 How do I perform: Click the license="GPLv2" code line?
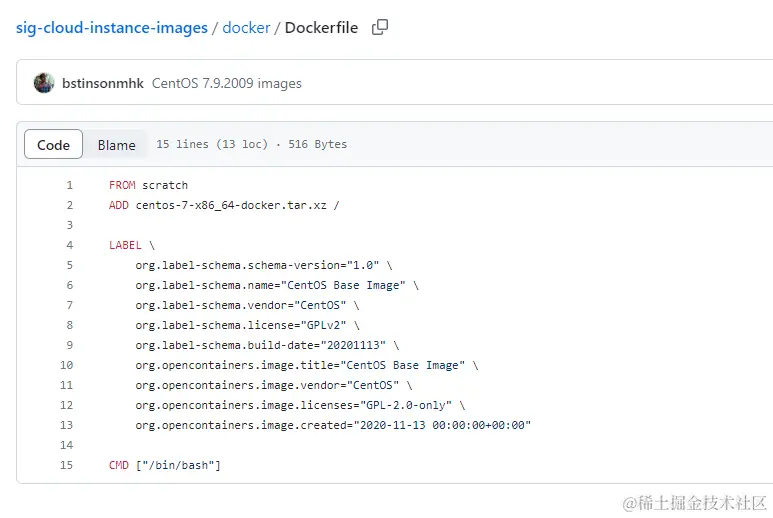[x=247, y=325]
